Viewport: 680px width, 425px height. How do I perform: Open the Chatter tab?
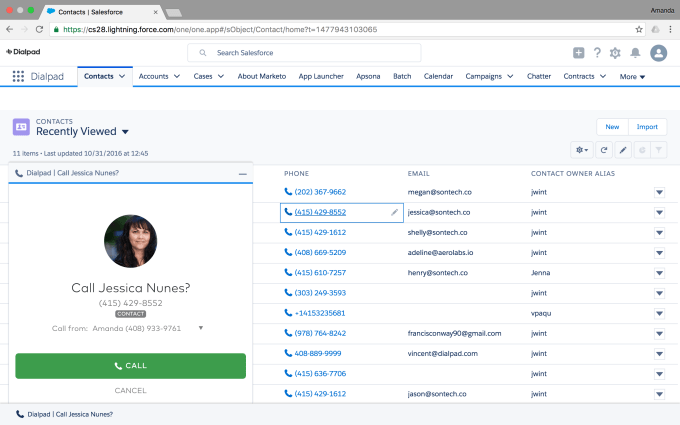pyautogui.click(x=538, y=76)
